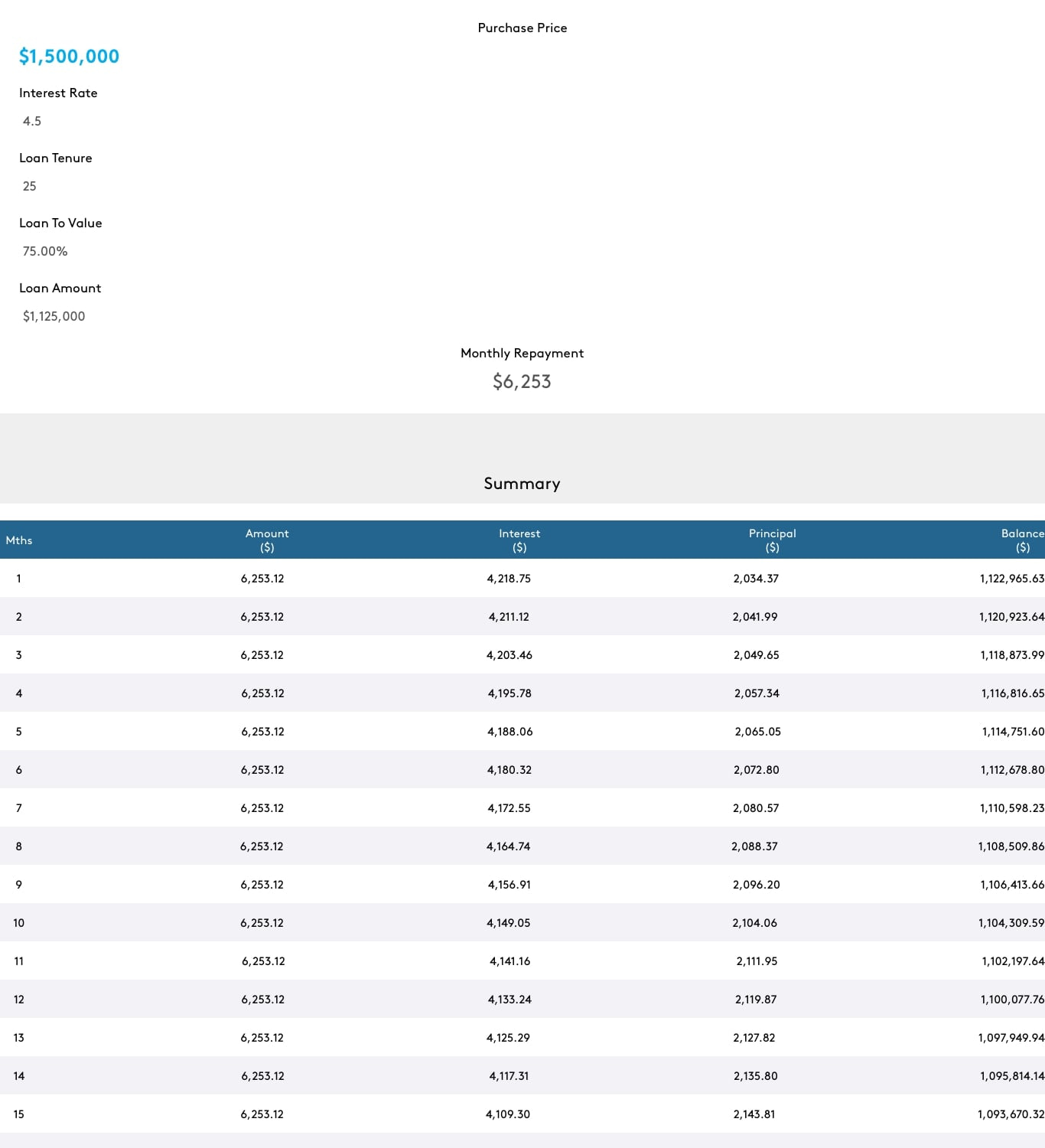
Task: Click balance cell 1,122,965.63
Action: [1012, 579]
